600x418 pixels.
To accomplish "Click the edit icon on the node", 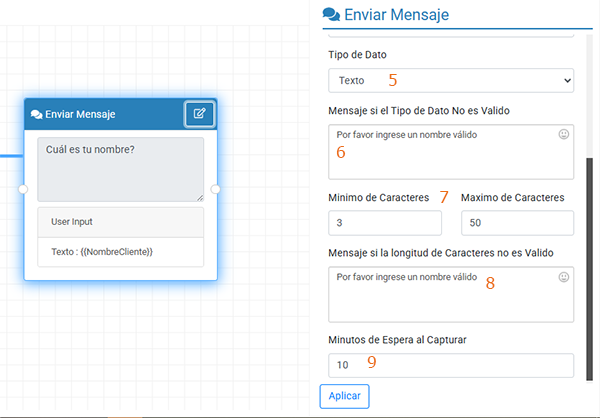I will [x=199, y=114].
